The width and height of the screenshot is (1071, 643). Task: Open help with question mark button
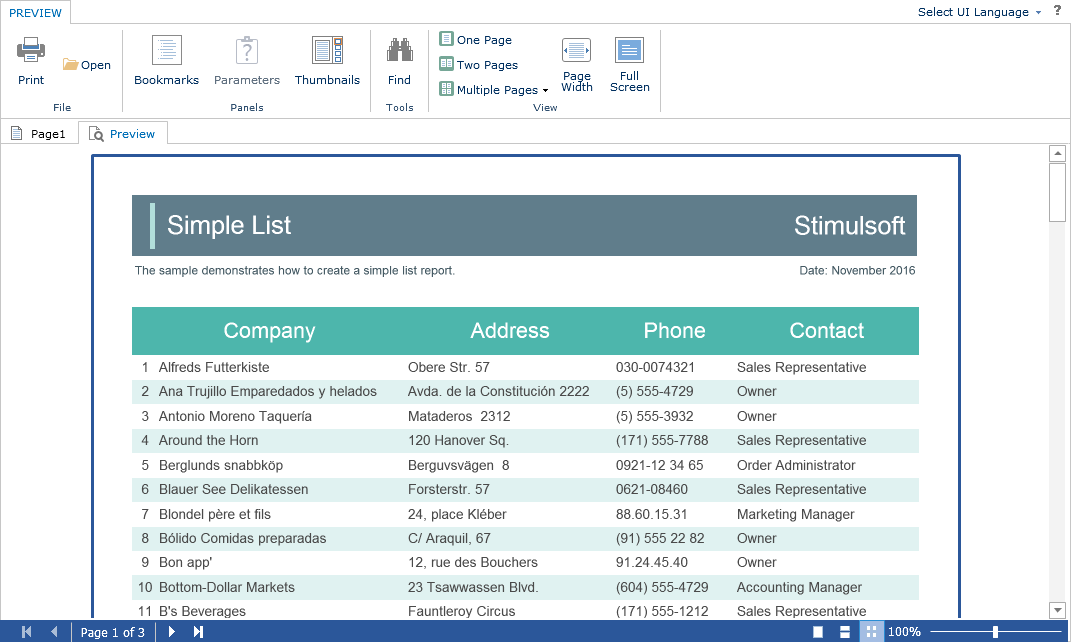point(1057,11)
